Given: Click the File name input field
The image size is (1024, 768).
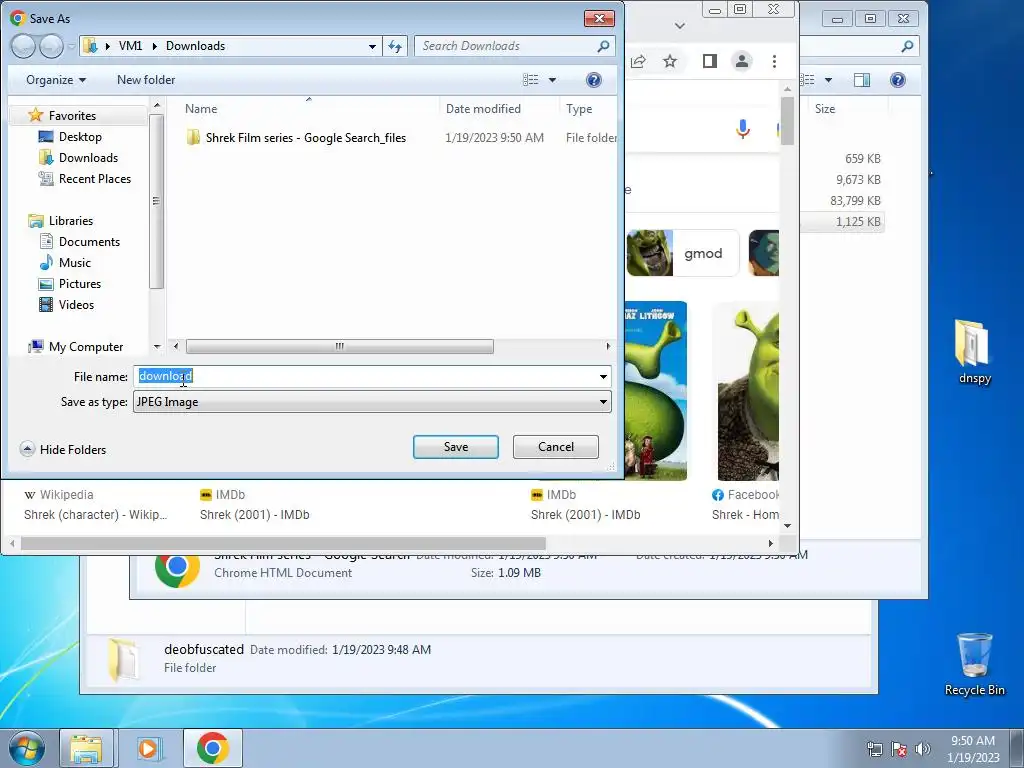Looking at the screenshot, I should coord(364,376).
